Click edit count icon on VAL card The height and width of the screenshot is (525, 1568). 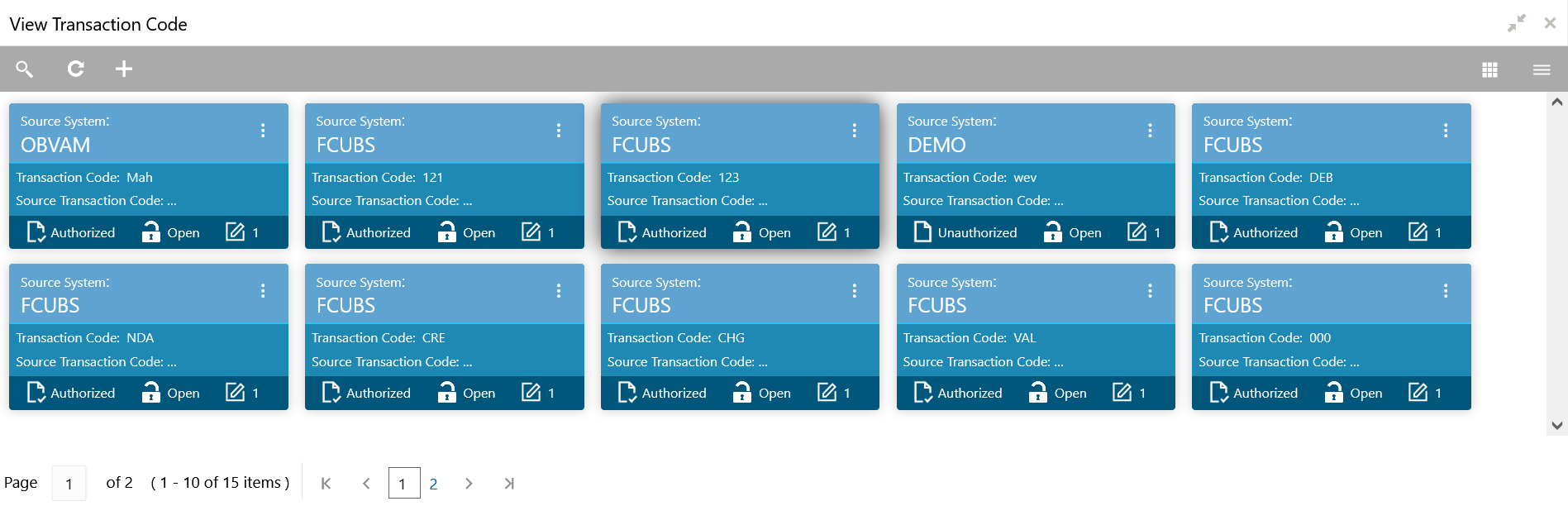click(x=1122, y=393)
